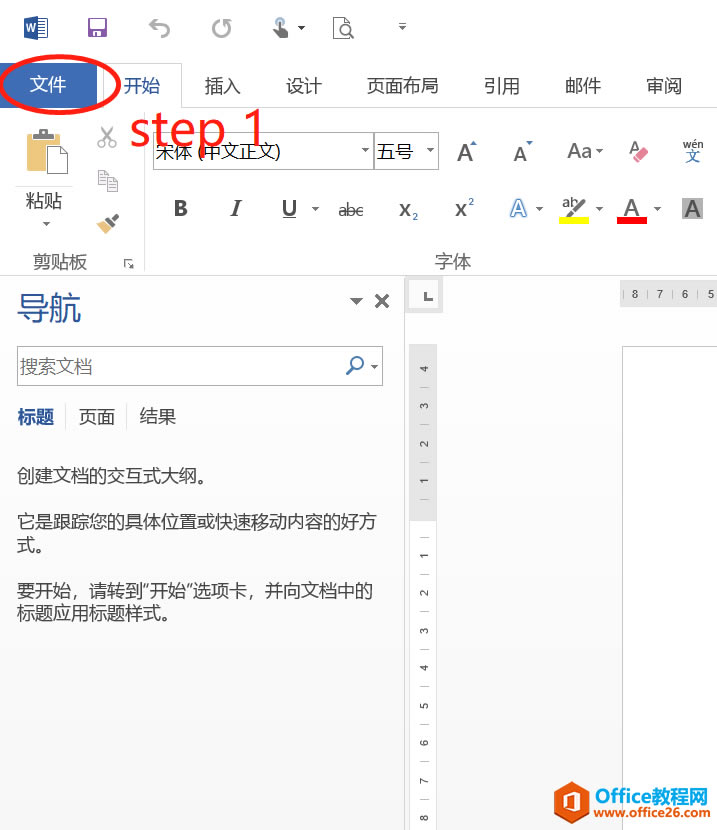Open print preview from quick access toolbar

(343, 28)
